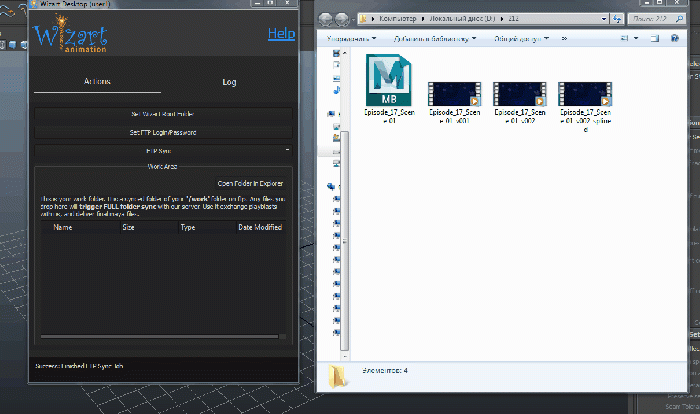Click Компьютер in the breadcrumb

(397, 19)
